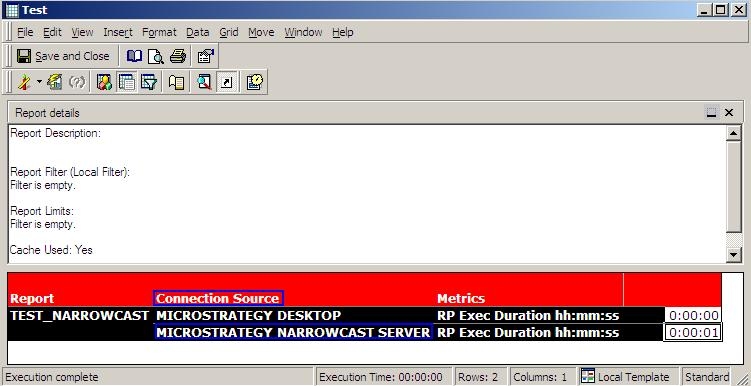Click the Report Filter (Local Filter) line
Viewport: 751px width, 386px height.
[70, 172]
